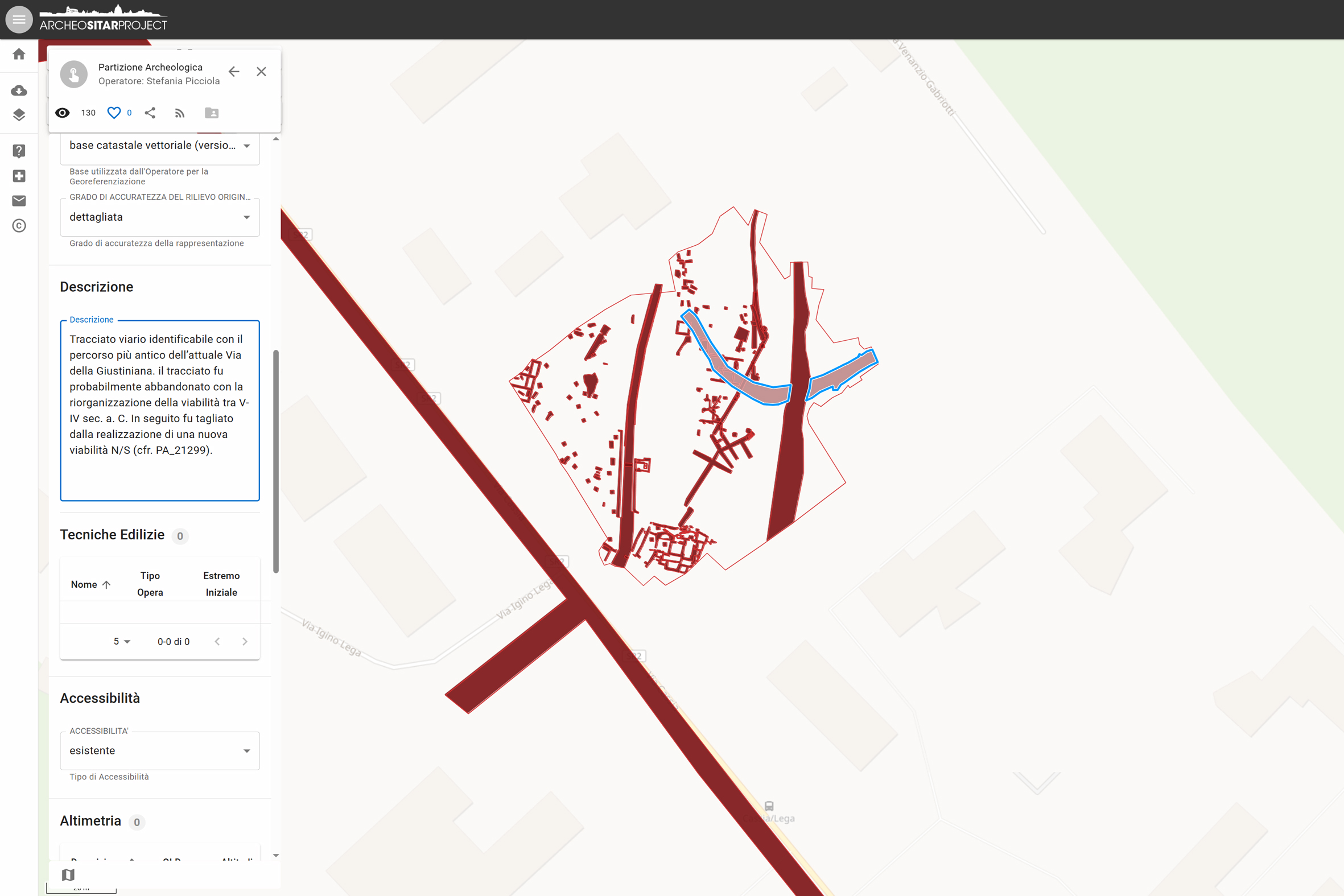This screenshot has height=896, width=1344.
Task: Click the plus box sidebar icon
Action: (19, 176)
